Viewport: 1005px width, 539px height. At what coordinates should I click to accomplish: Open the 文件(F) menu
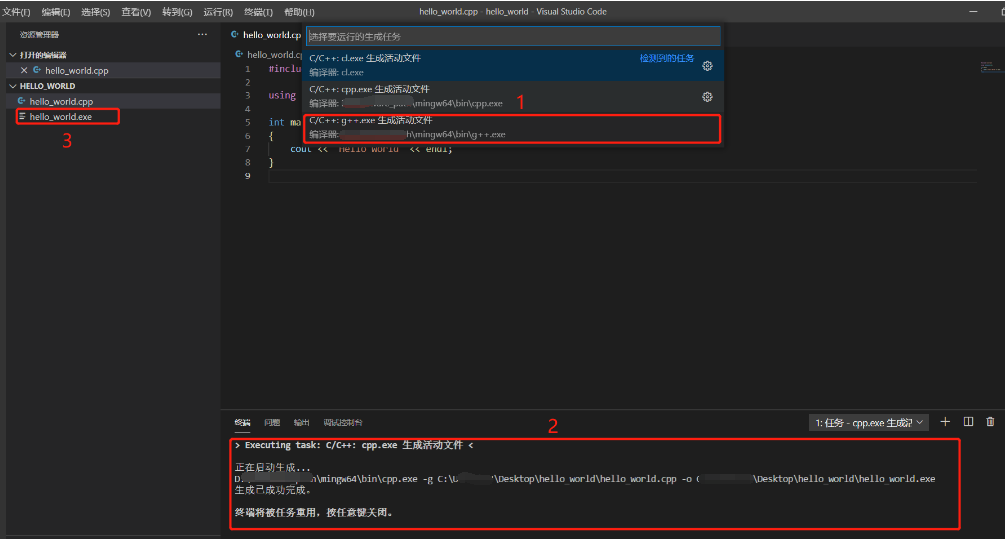[x=17, y=12]
